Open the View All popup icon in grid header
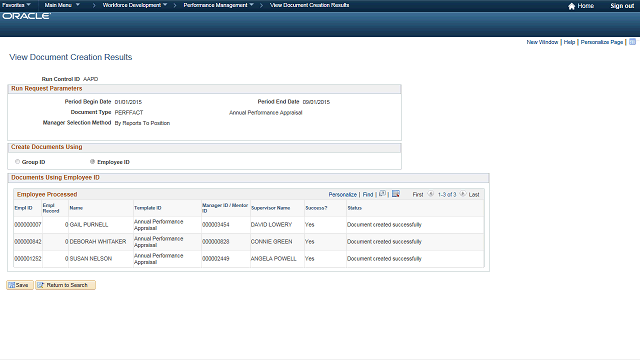Image resolution: width=640 pixels, height=360 pixels. pyautogui.click(x=382, y=194)
